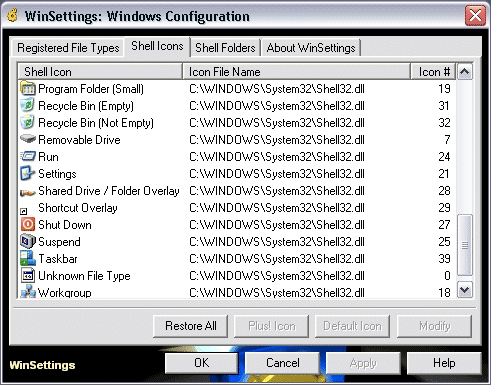Click the Shell32.dll path in Shut Down row

tap(277, 225)
